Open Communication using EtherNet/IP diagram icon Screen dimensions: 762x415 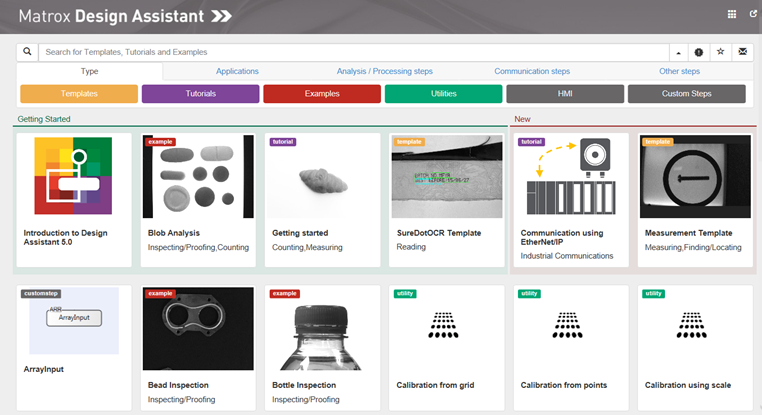(x=571, y=176)
